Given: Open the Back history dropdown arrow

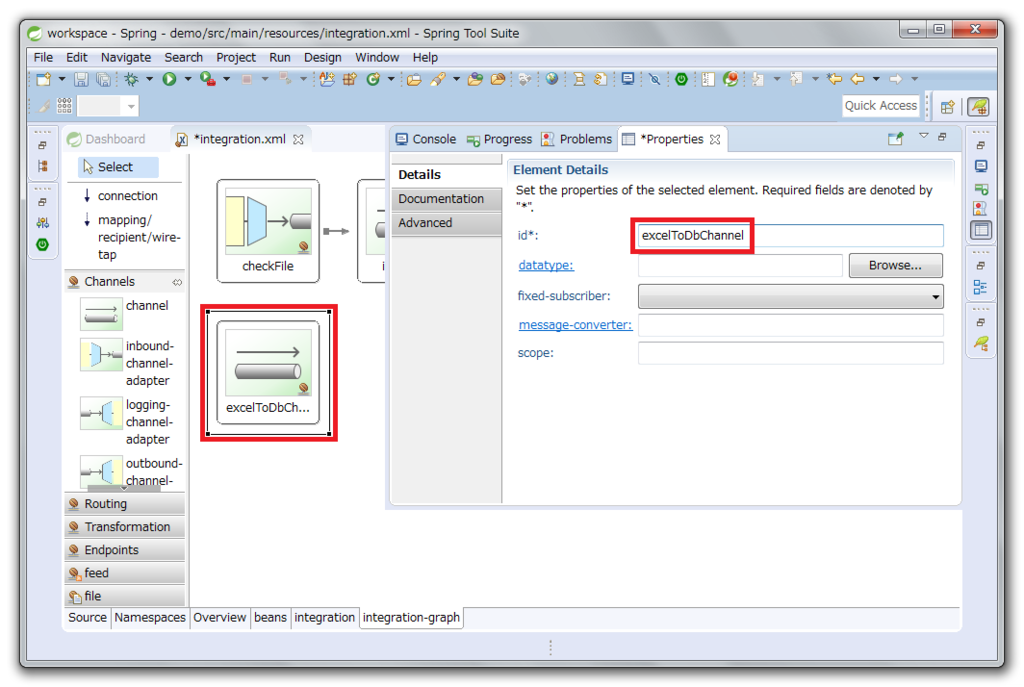Looking at the screenshot, I should click(x=876, y=79).
